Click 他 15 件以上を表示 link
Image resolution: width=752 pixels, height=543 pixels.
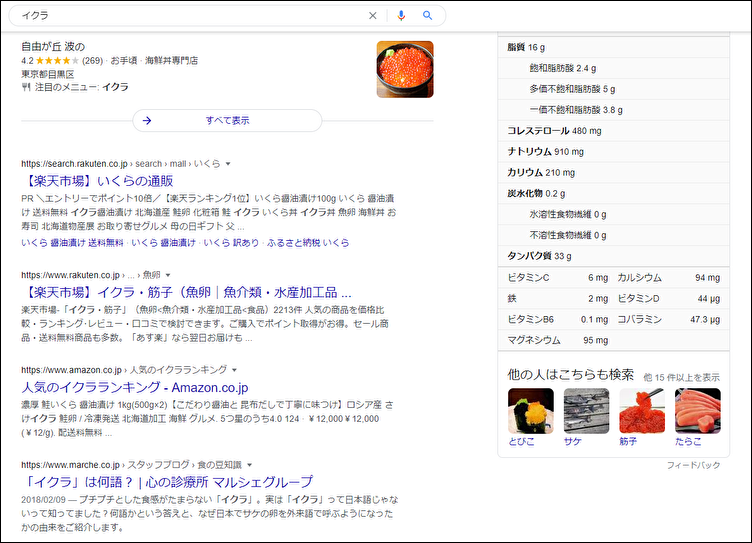(x=682, y=378)
